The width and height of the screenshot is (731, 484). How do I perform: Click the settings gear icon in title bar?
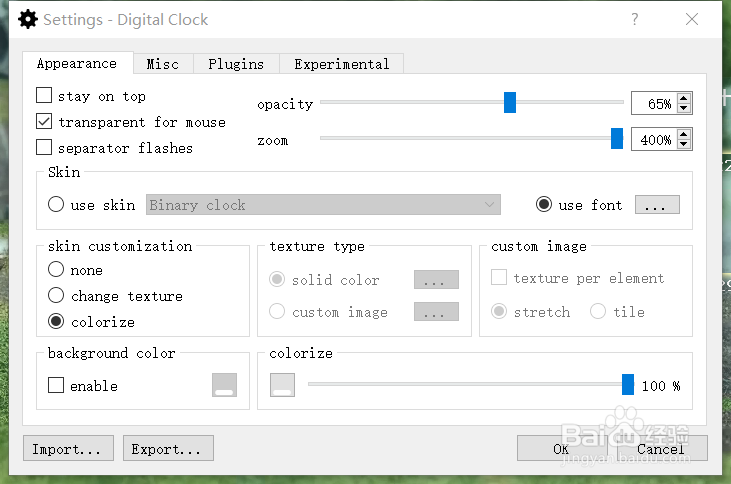coord(28,19)
